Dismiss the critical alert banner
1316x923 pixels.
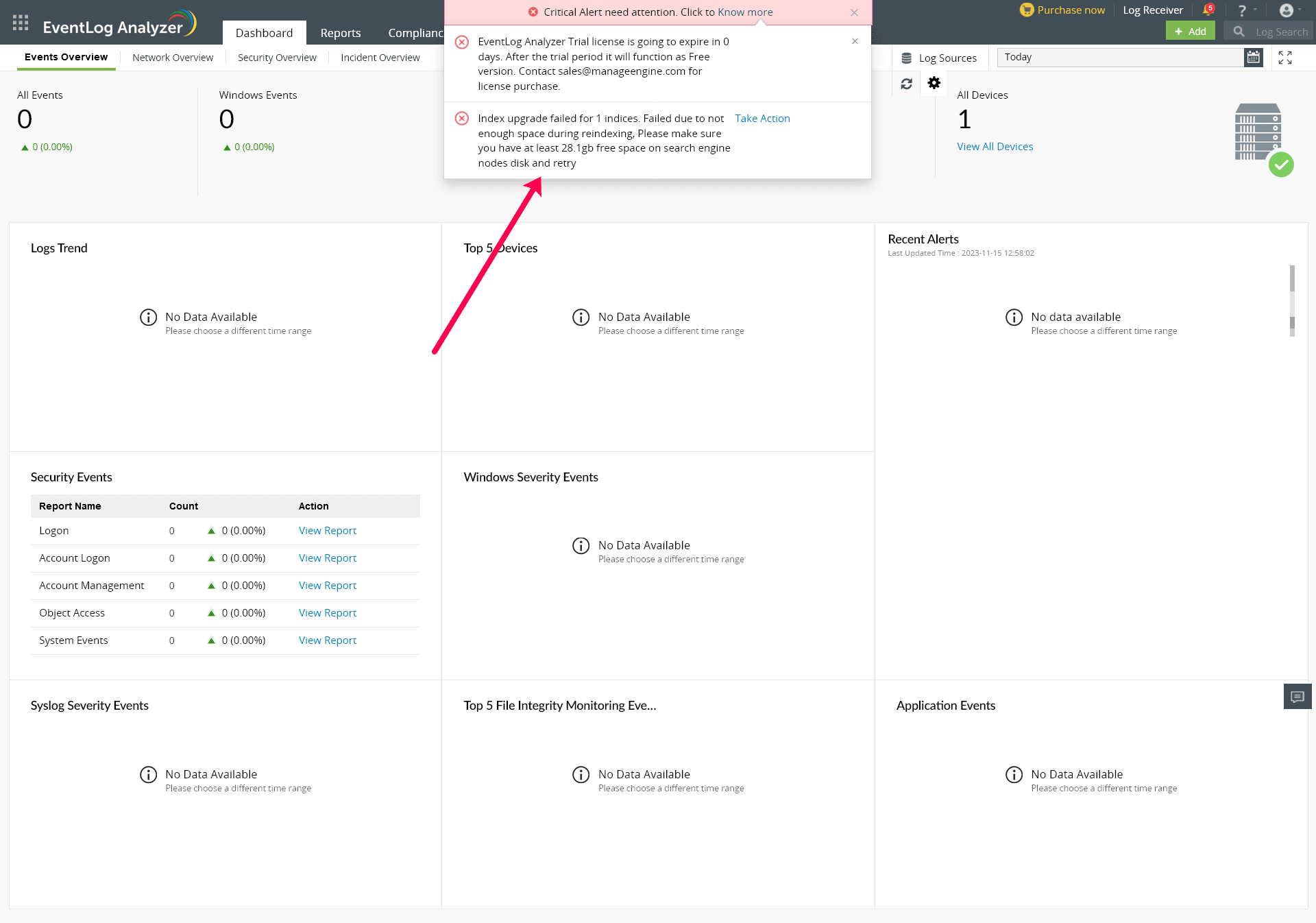tap(854, 12)
